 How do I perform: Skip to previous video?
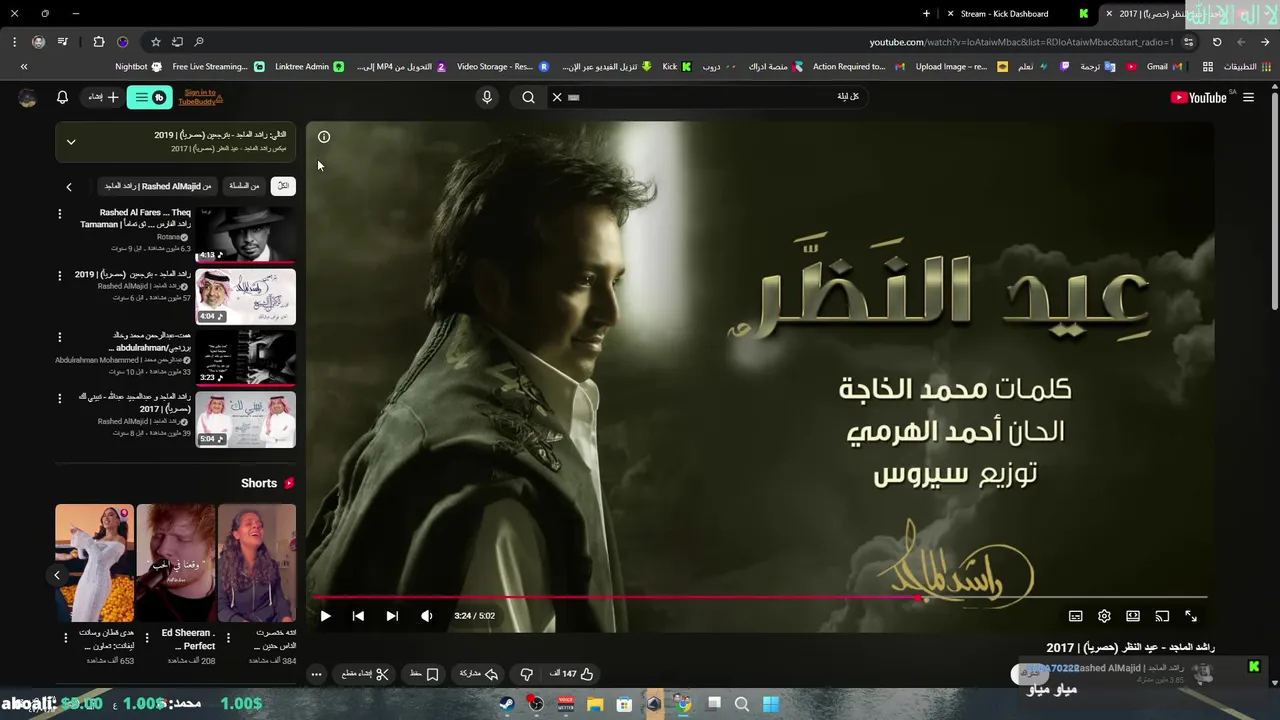(x=358, y=616)
